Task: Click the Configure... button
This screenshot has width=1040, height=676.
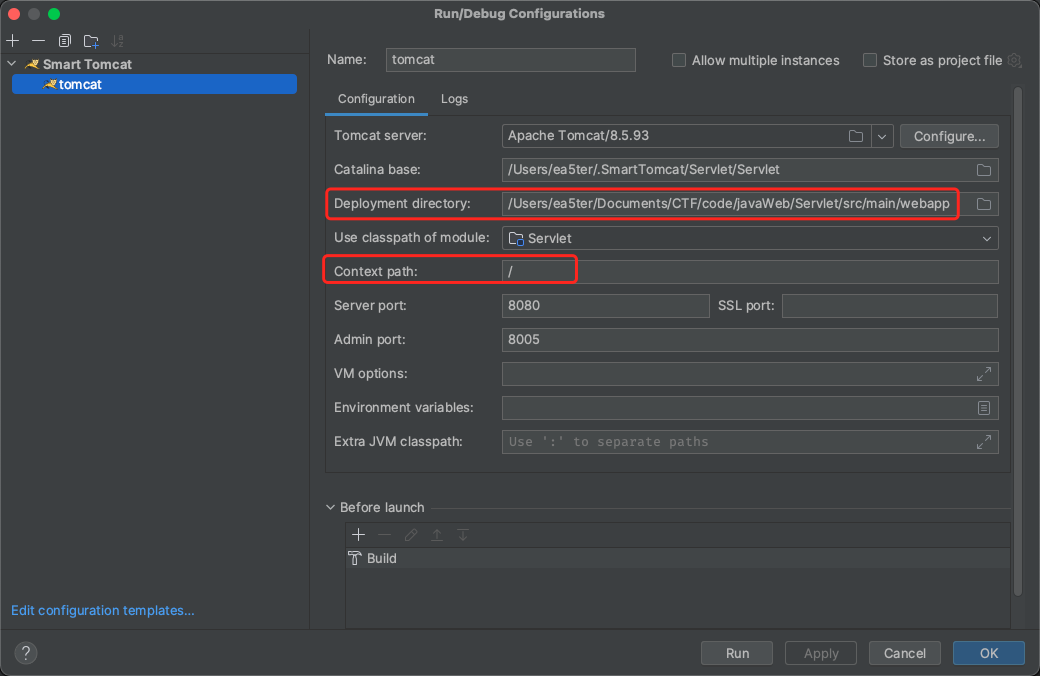Action: [x=948, y=136]
